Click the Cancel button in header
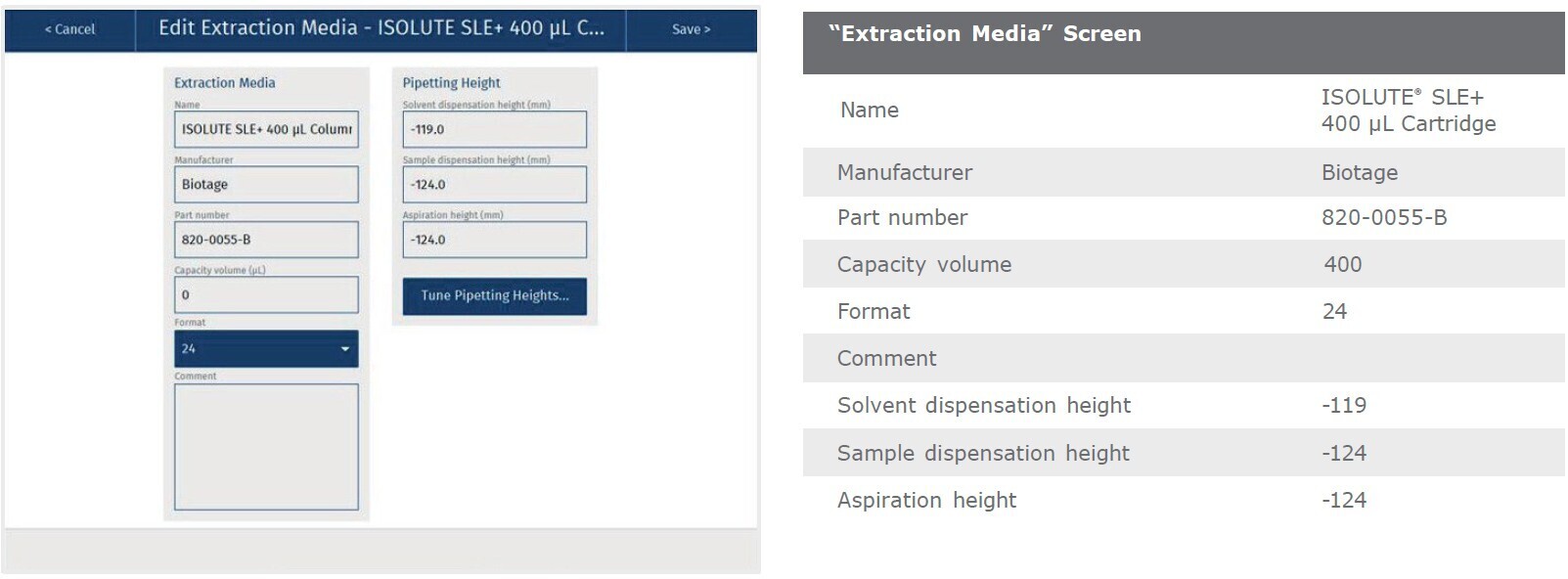Screen dimensions: 1568x579 pyautogui.click(x=69, y=29)
